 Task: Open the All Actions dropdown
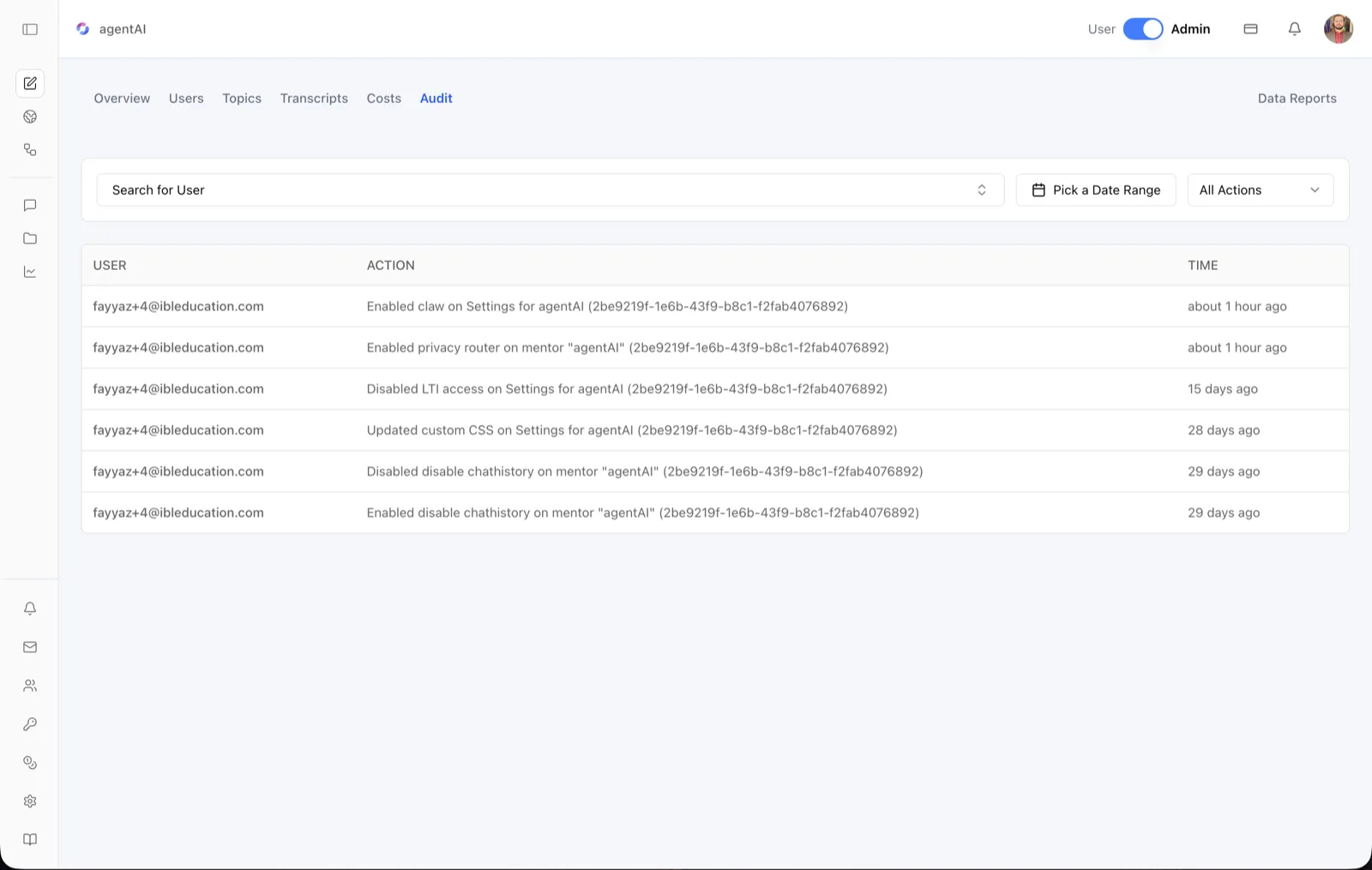tap(1261, 190)
